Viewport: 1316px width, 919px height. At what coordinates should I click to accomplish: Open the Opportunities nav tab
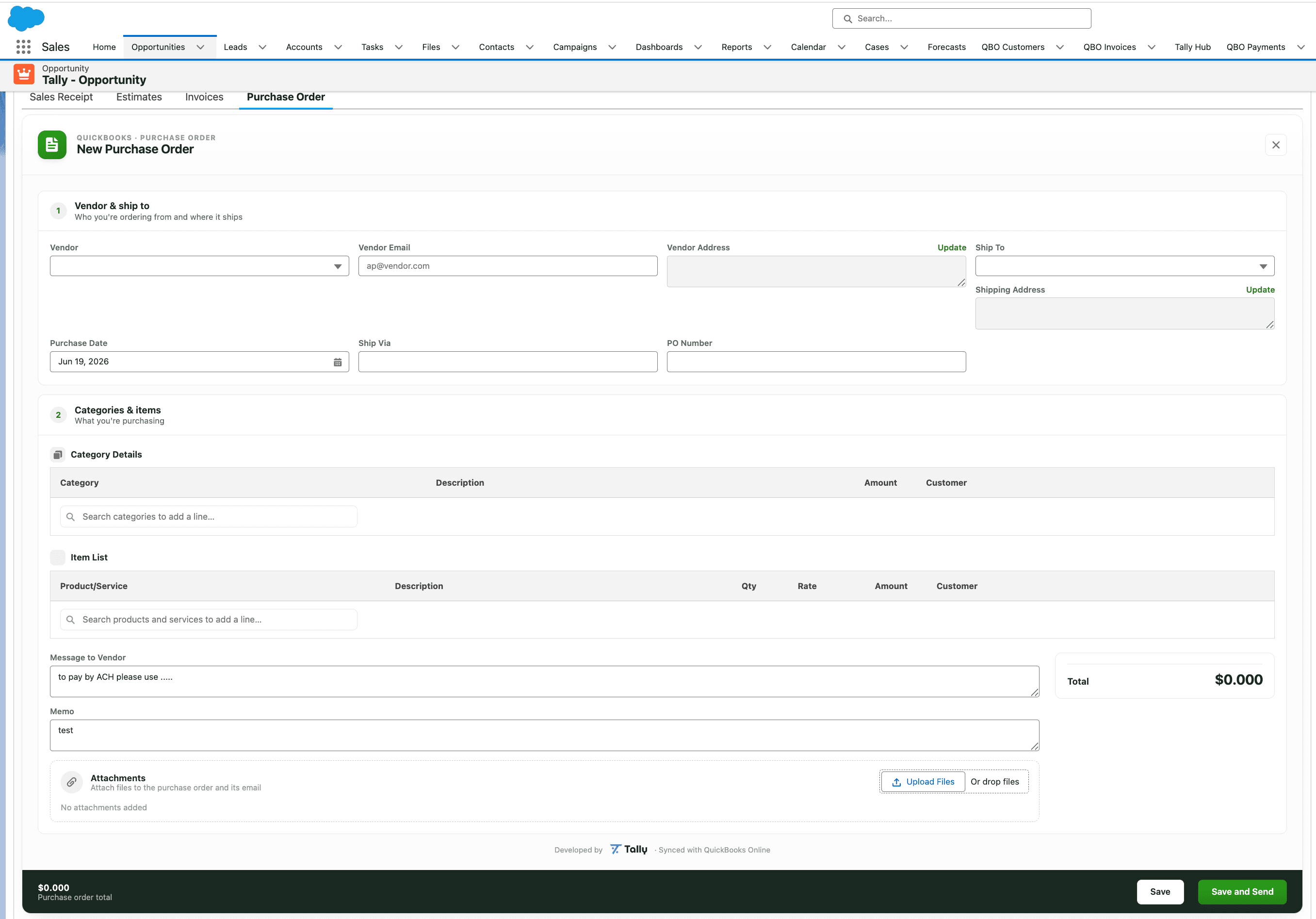[158, 47]
